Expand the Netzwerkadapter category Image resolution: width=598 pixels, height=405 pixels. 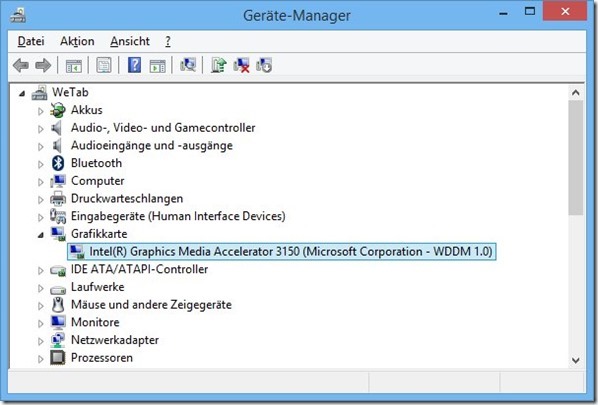[41, 341]
